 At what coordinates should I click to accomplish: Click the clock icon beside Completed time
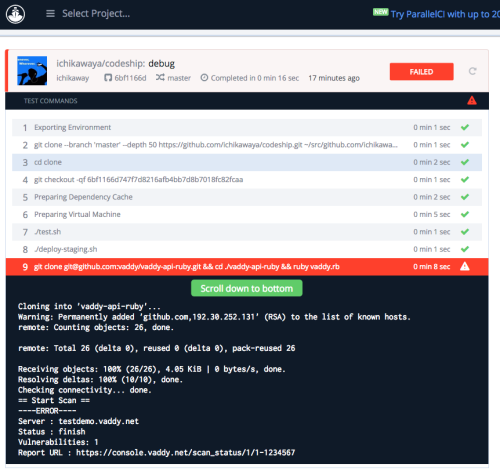[x=204, y=78]
